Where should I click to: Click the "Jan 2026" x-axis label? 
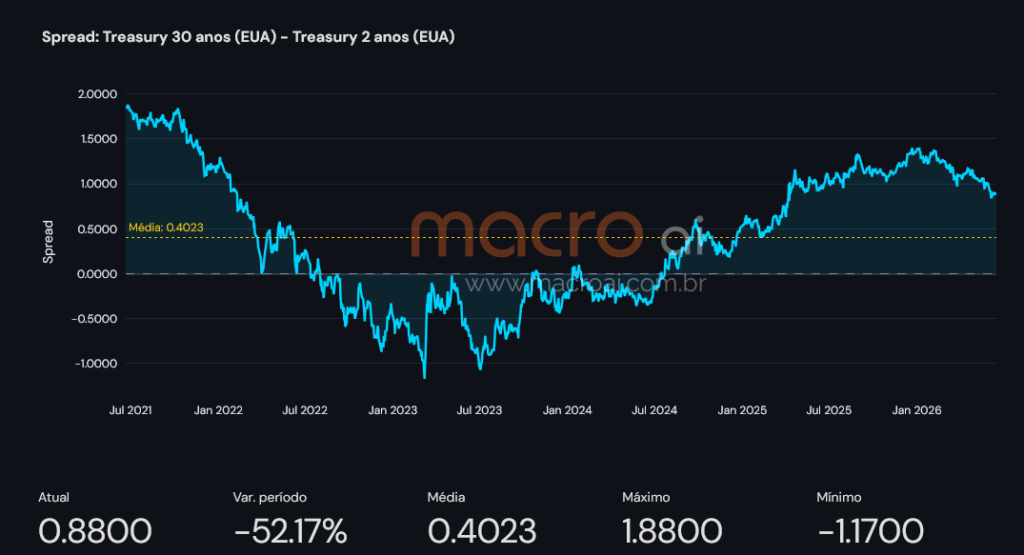pos(917,410)
